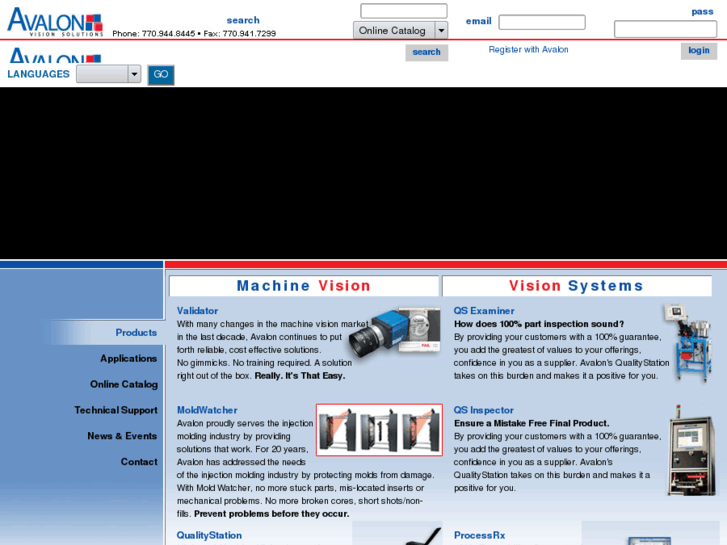Click the QS Examiner machine image
The image size is (727, 545).
(687, 343)
